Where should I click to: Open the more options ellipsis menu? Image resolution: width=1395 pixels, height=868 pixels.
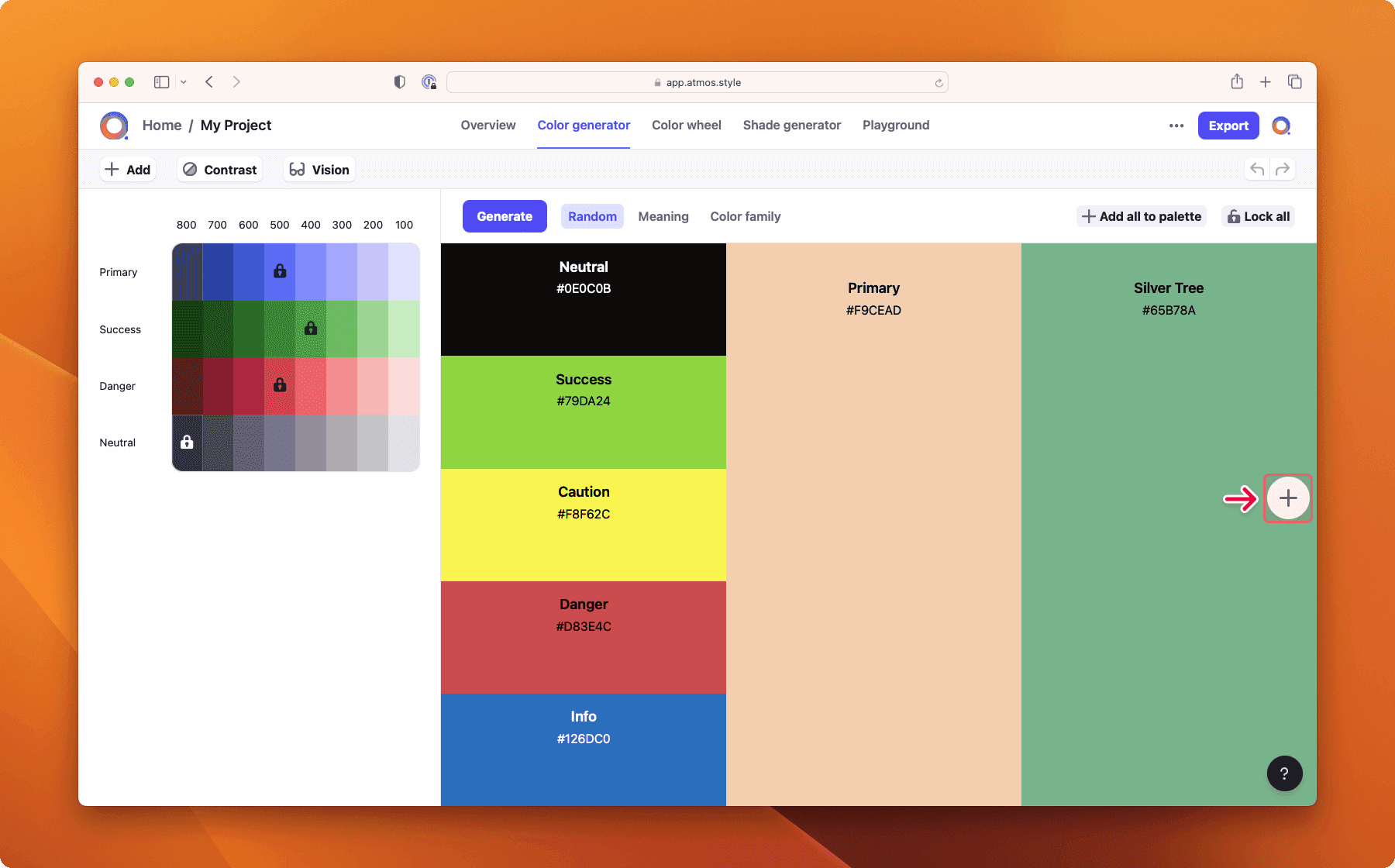tap(1176, 125)
